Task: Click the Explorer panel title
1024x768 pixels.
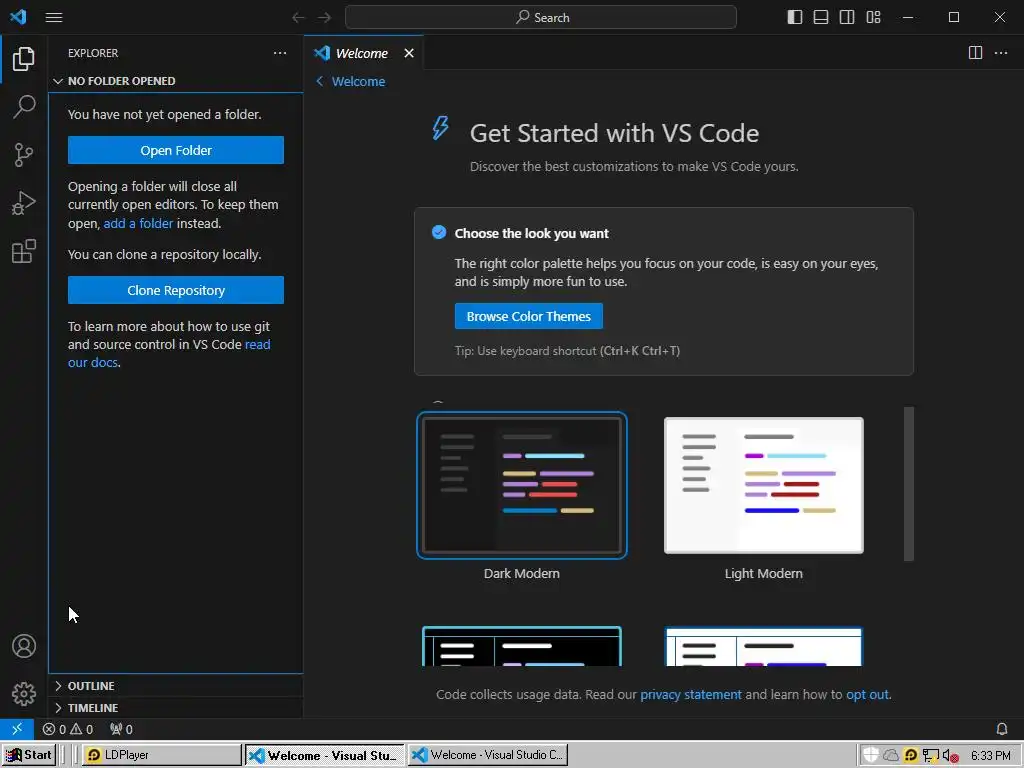Action: pyautogui.click(x=93, y=53)
